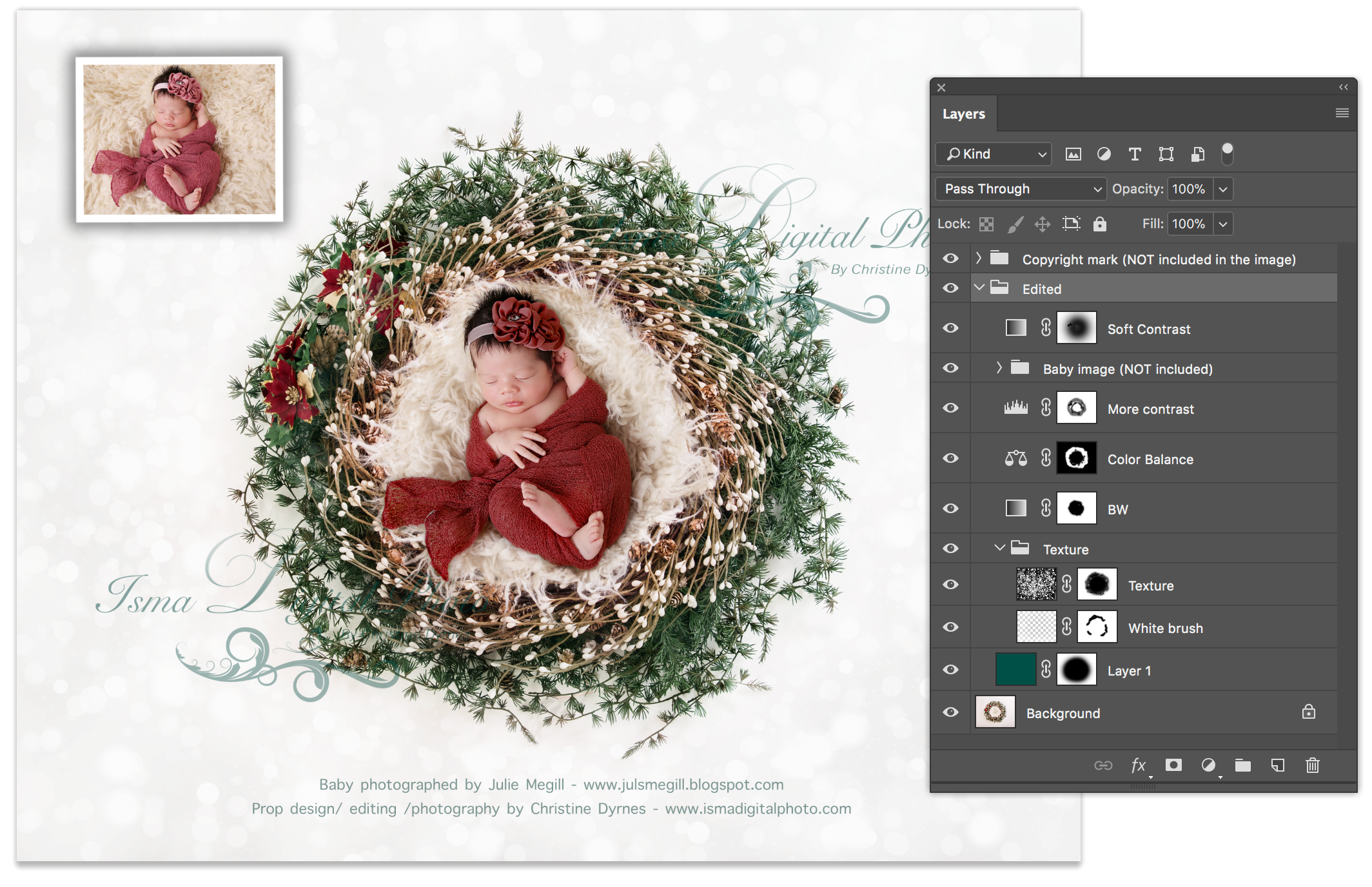
Task: Prevent auto-nesting artboard lock icon
Action: tap(1072, 224)
